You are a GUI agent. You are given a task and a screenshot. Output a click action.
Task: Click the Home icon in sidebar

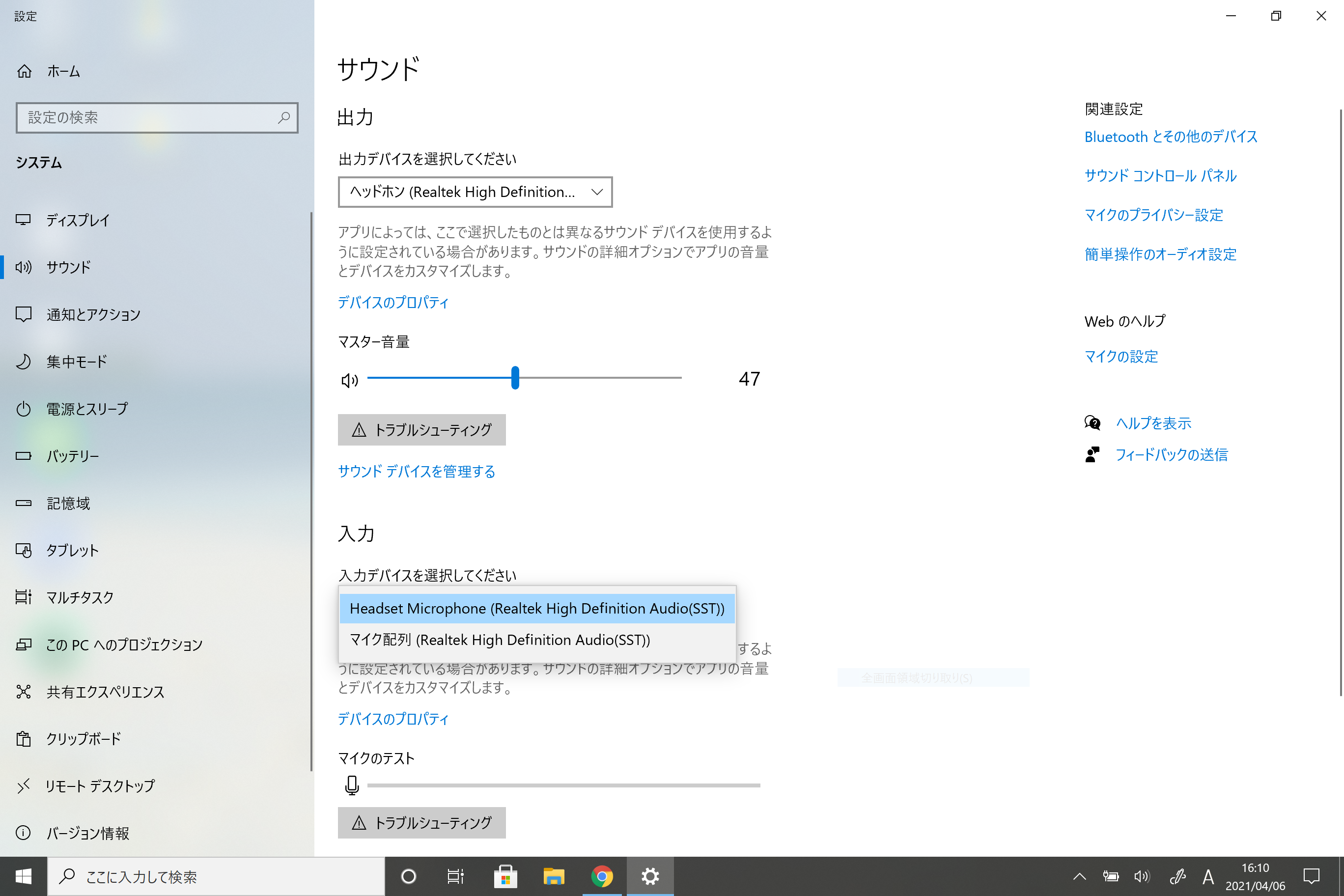point(24,71)
